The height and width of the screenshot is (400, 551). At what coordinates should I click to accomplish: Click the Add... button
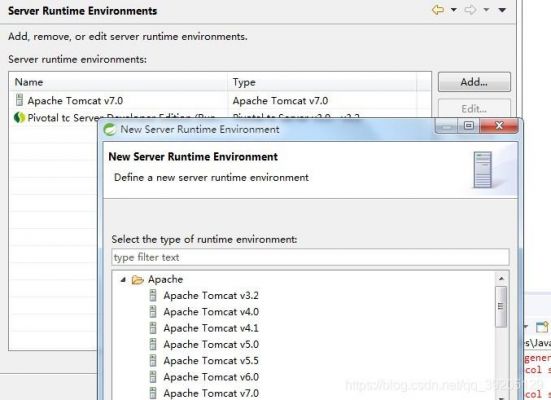474,82
